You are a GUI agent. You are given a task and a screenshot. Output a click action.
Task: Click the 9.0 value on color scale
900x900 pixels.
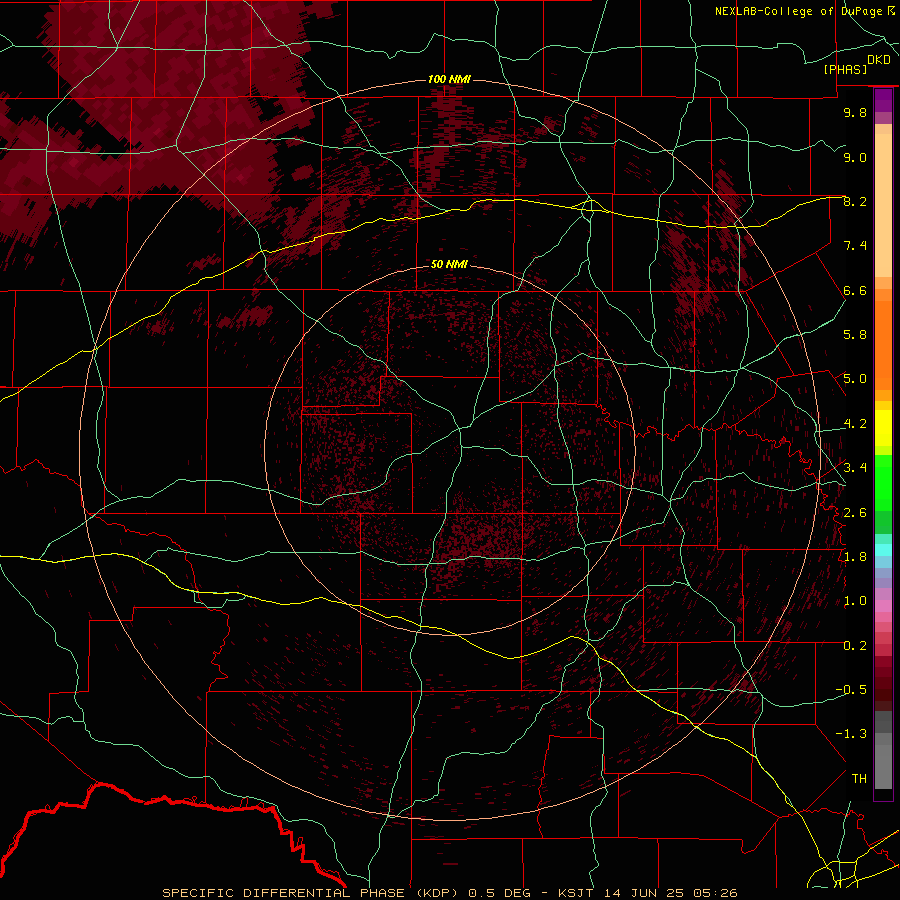pyautogui.click(x=855, y=157)
